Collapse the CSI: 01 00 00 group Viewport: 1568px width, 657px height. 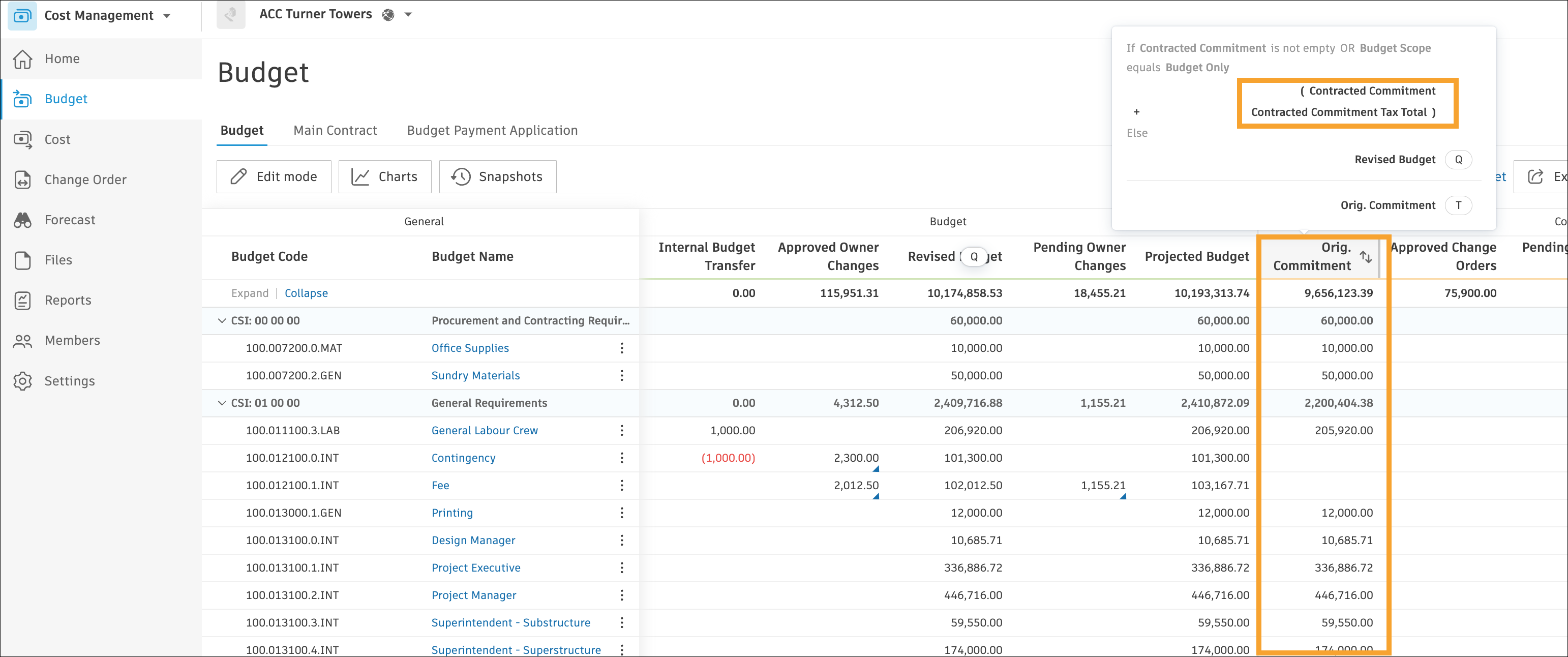point(222,403)
